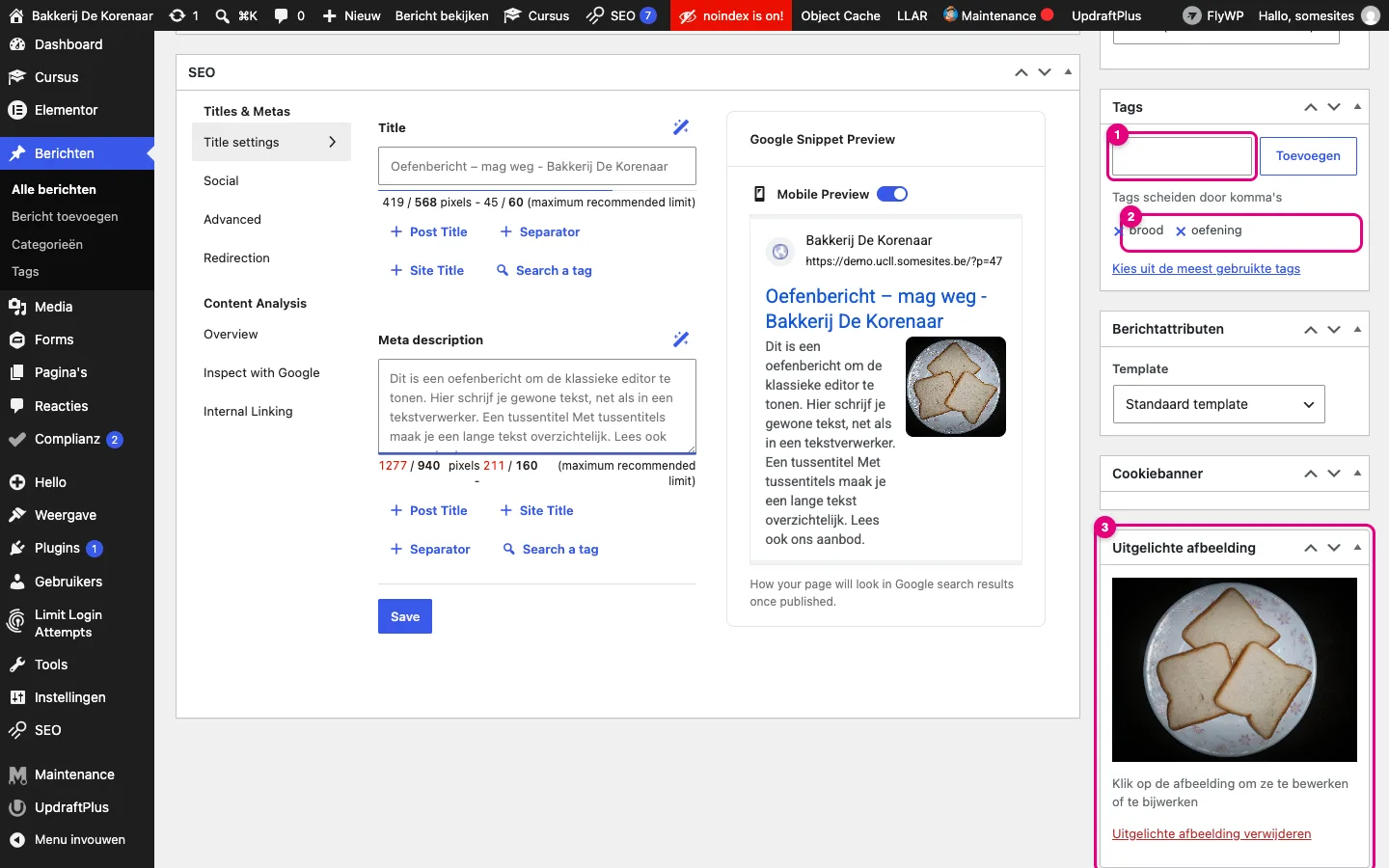Click 'noindex is on!' in admin bar
The height and width of the screenshot is (868, 1389).
pos(731,15)
